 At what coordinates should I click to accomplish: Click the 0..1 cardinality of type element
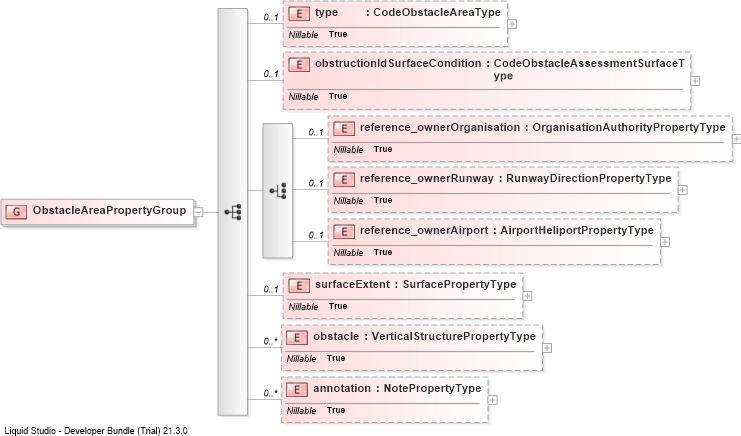[x=271, y=17]
